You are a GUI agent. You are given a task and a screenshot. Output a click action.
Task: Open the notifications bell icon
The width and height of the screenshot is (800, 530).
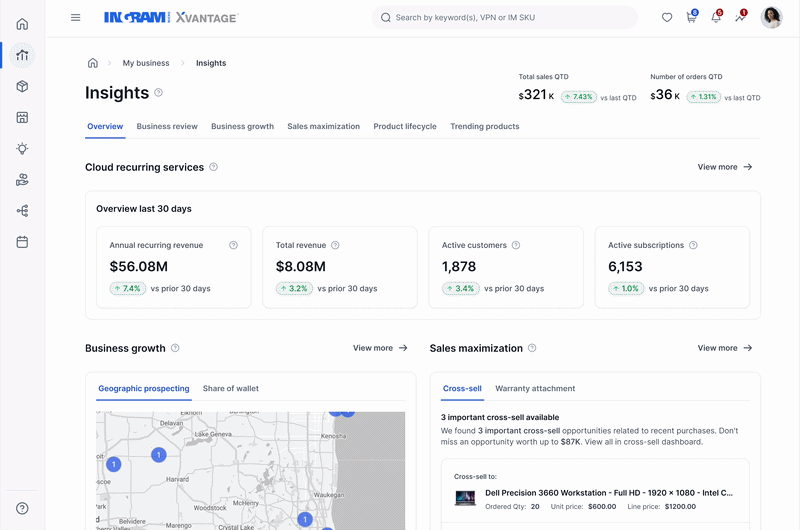point(716,17)
